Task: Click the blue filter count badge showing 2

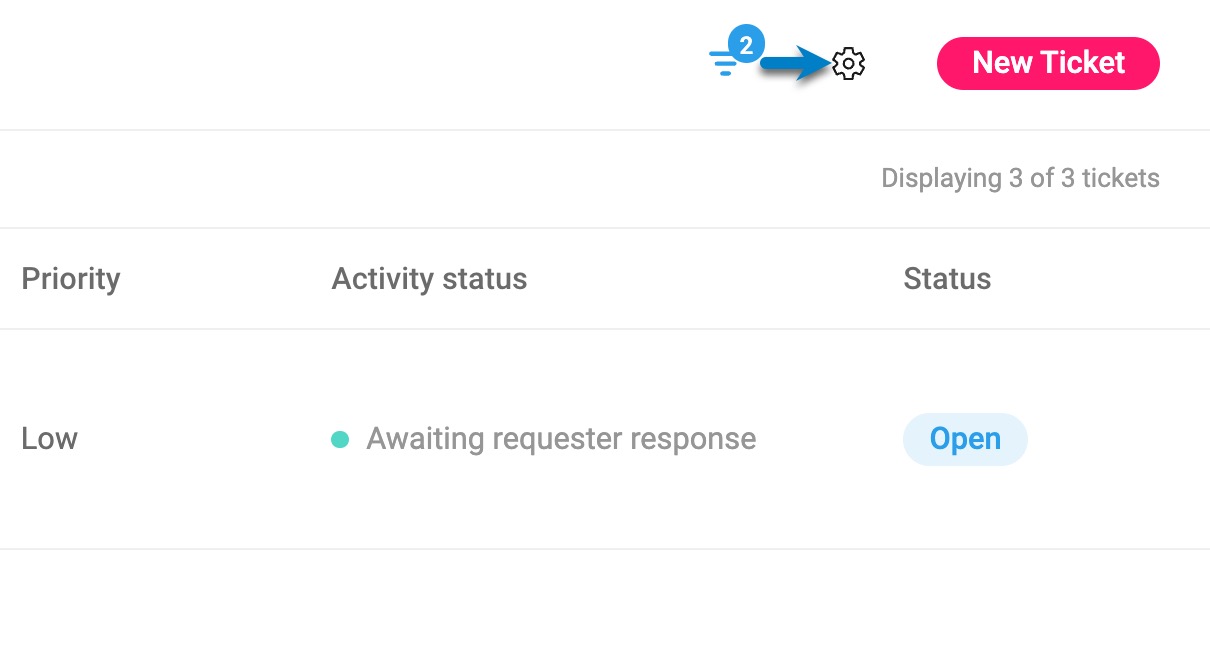Action: click(746, 44)
